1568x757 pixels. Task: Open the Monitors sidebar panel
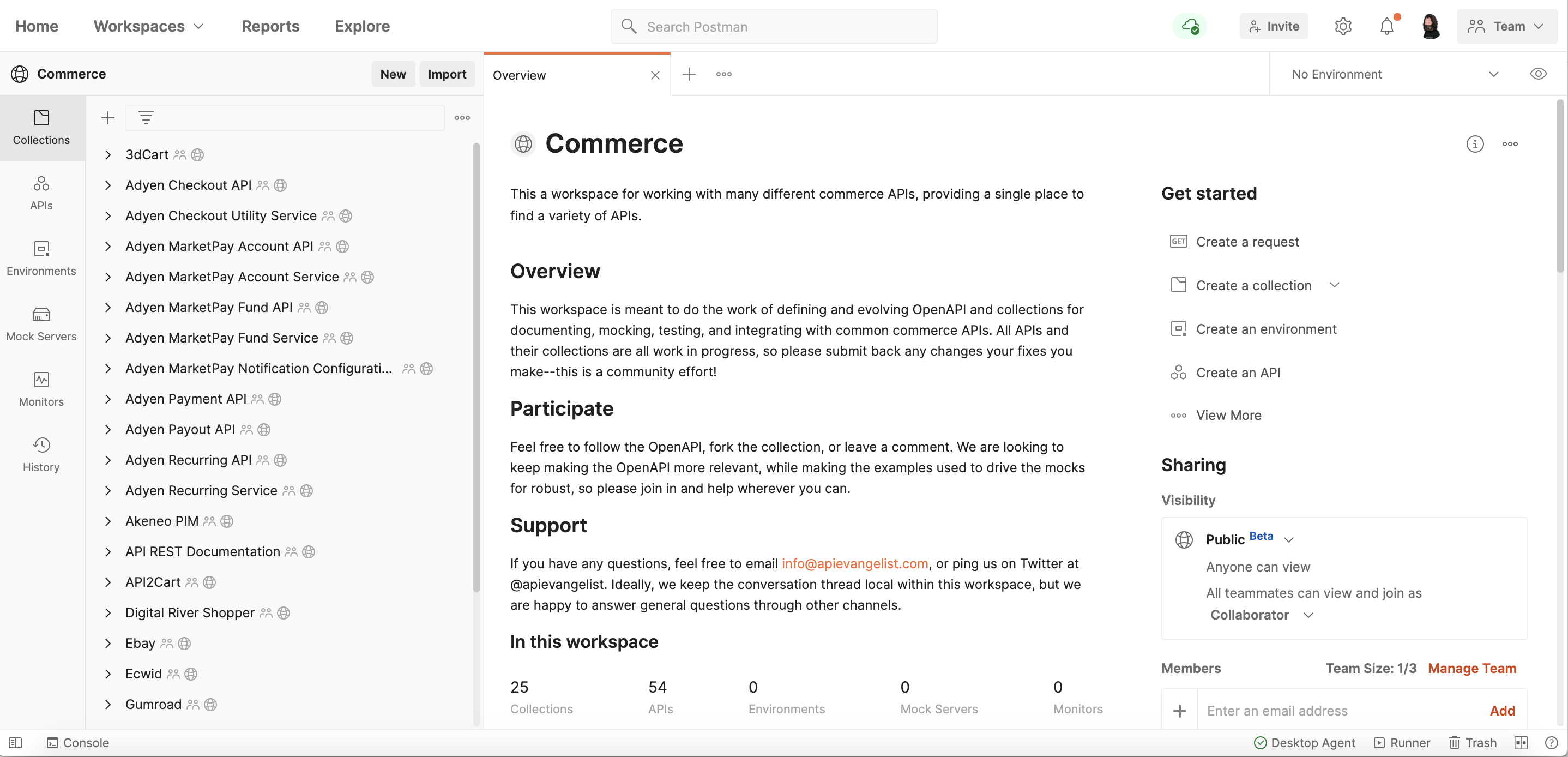point(41,390)
